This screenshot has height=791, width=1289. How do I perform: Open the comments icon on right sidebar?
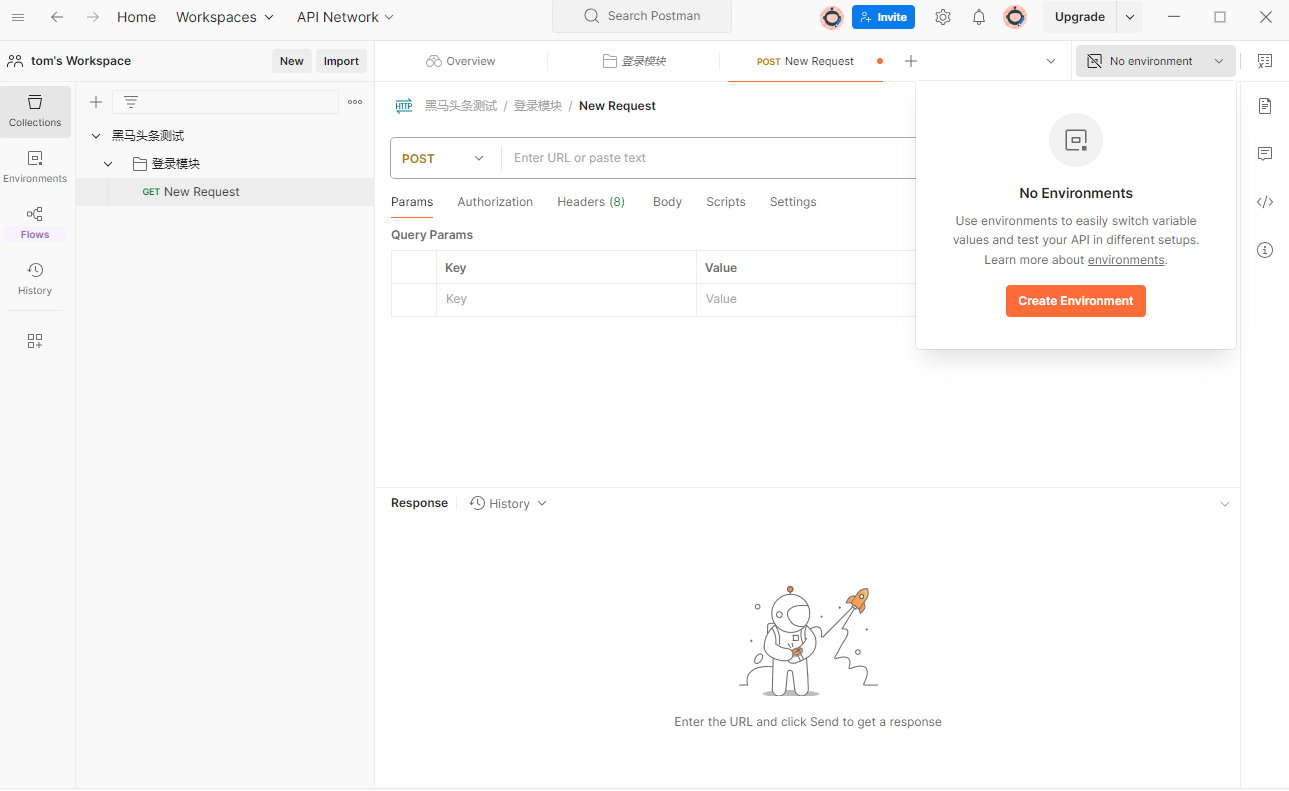click(x=1265, y=154)
